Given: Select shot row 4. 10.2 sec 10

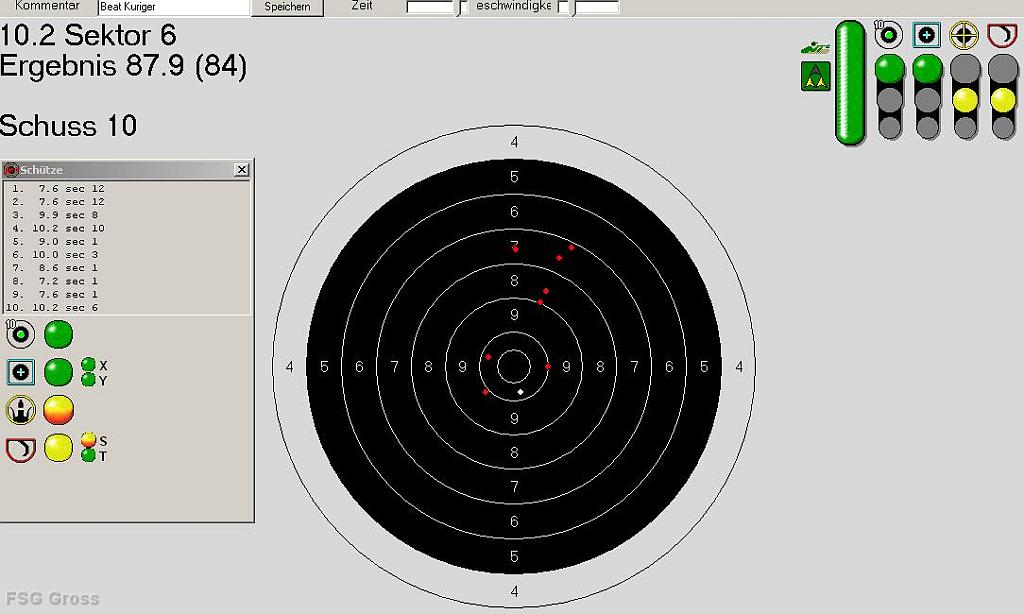Looking at the screenshot, I should [x=127, y=229].
